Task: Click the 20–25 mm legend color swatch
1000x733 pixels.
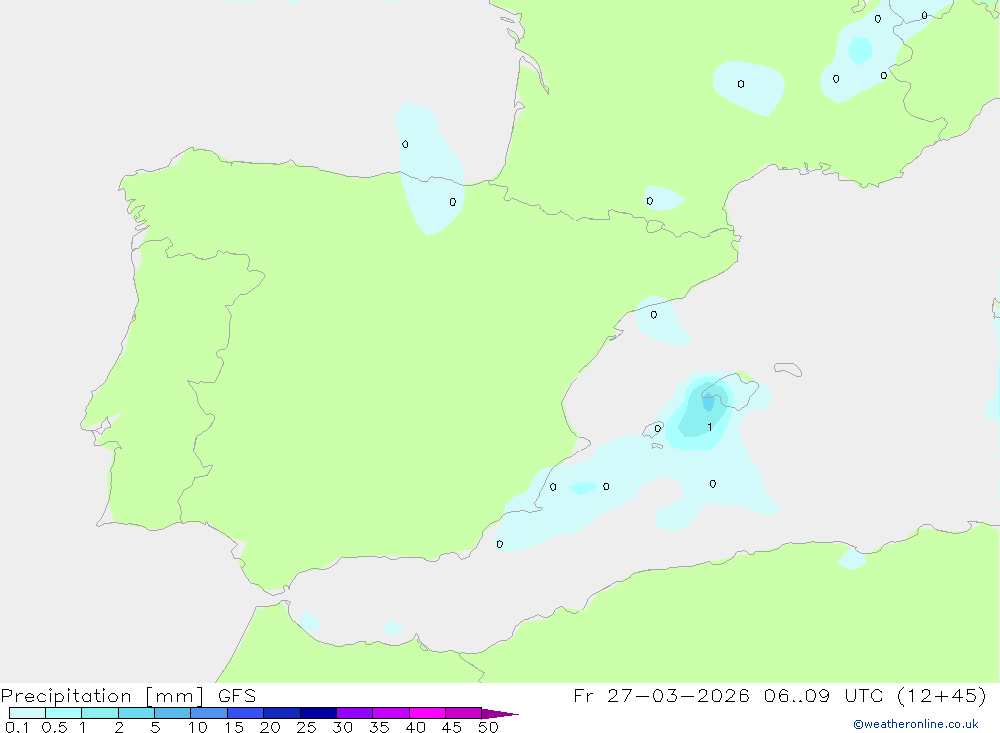Action: [282, 713]
